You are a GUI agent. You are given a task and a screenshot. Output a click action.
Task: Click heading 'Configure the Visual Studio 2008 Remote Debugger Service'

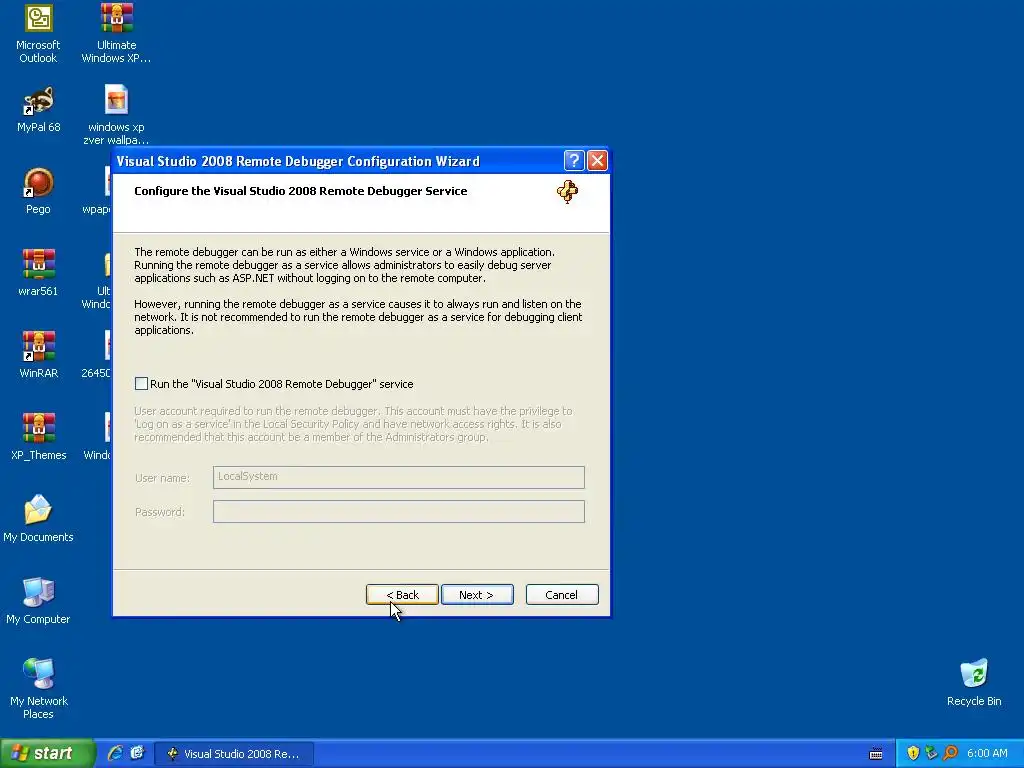point(300,191)
